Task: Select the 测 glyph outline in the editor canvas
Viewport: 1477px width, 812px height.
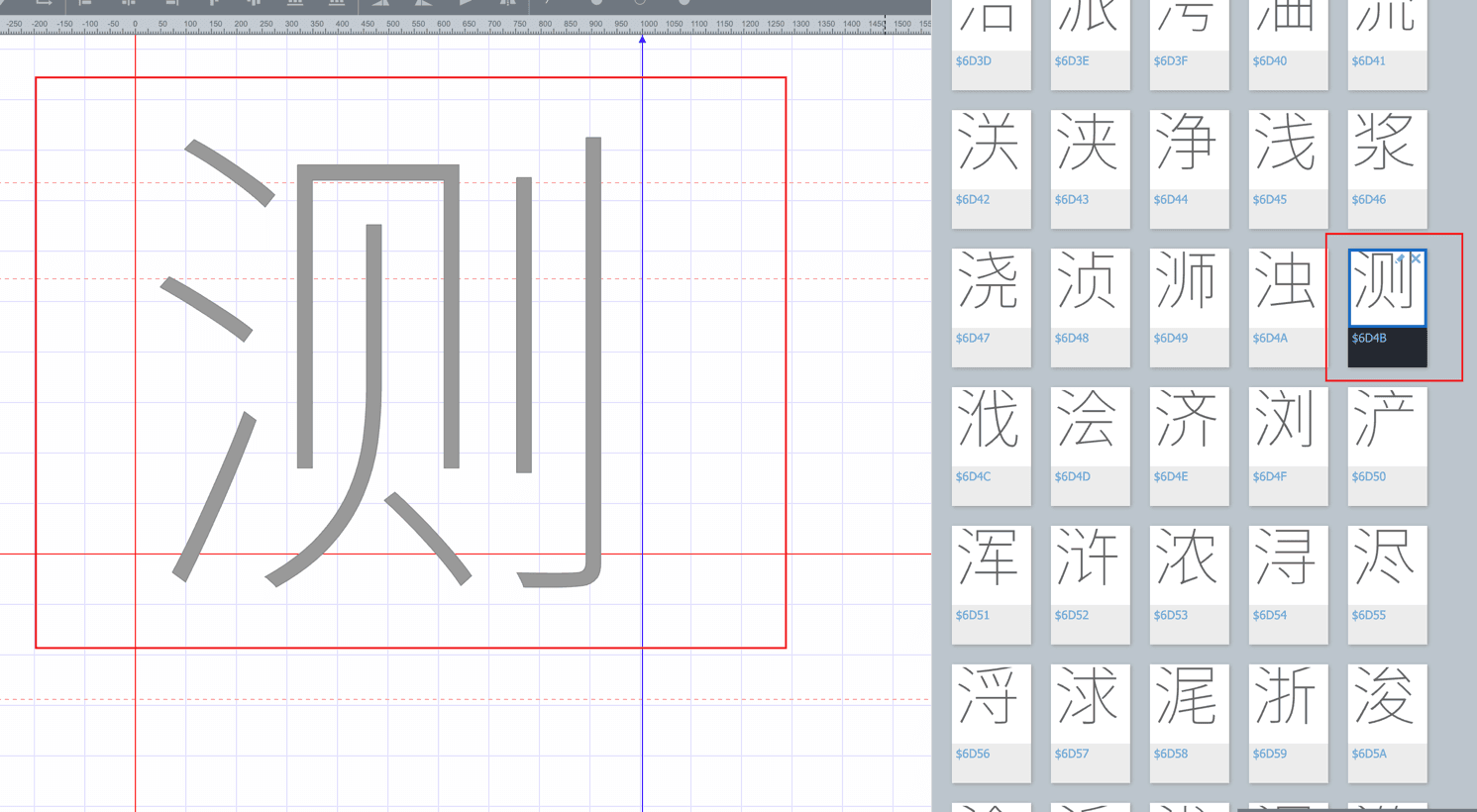Action: point(381,362)
